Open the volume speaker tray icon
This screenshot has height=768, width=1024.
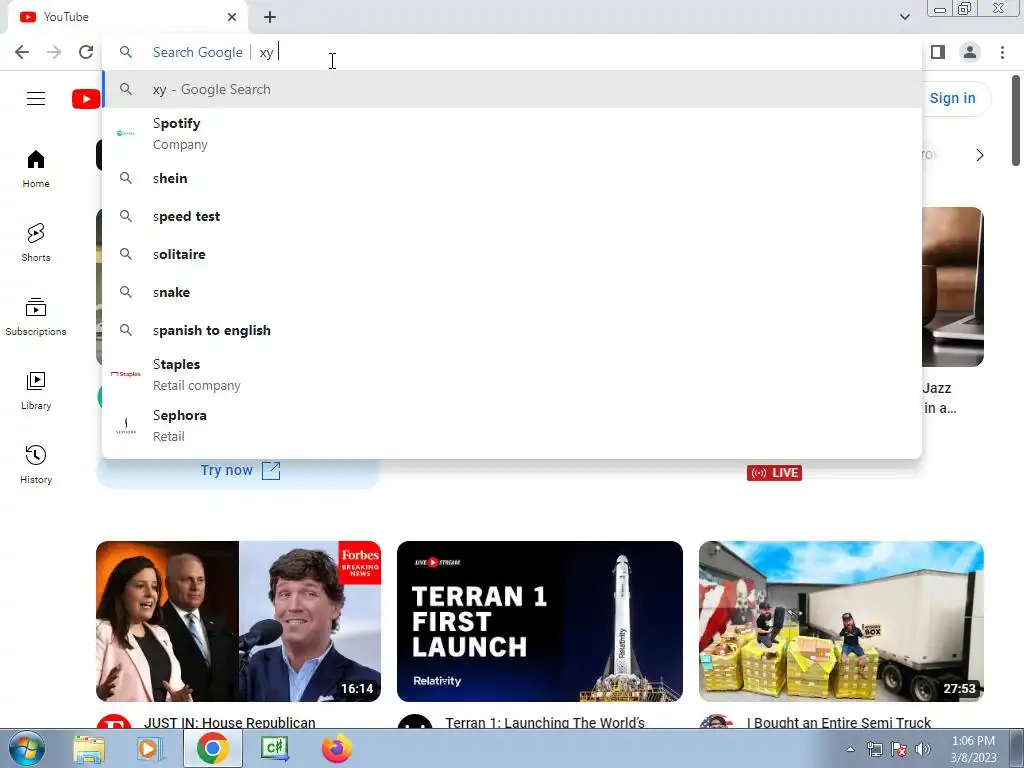(923, 749)
